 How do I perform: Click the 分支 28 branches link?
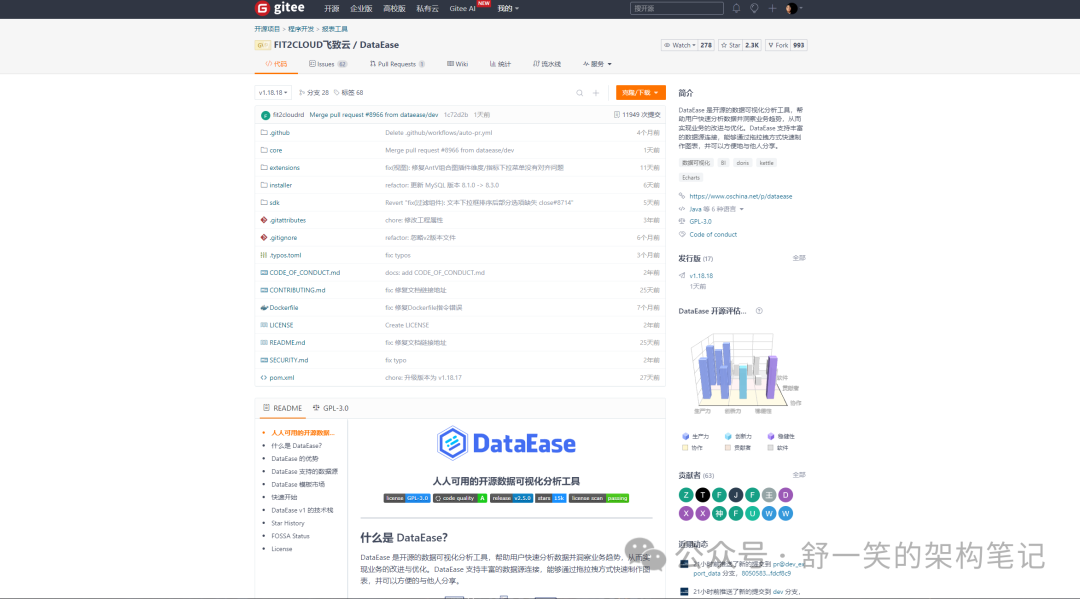(x=313, y=92)
